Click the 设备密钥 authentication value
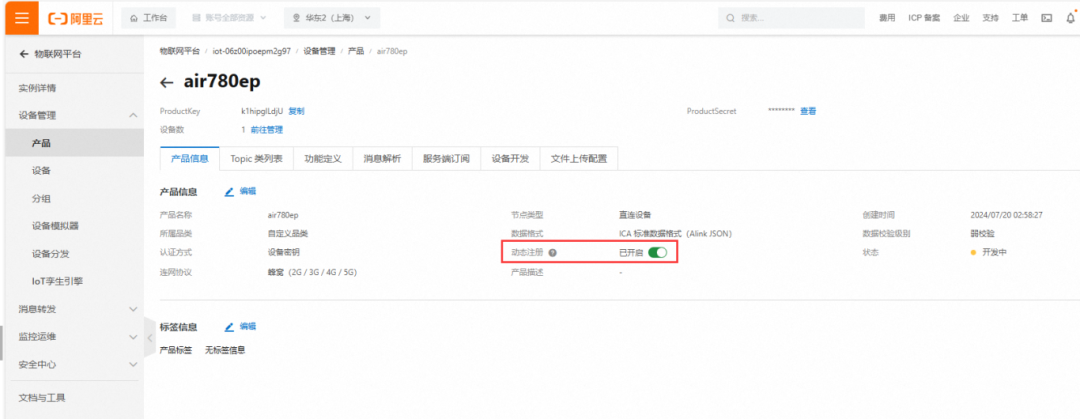 (x=284, y=252)
